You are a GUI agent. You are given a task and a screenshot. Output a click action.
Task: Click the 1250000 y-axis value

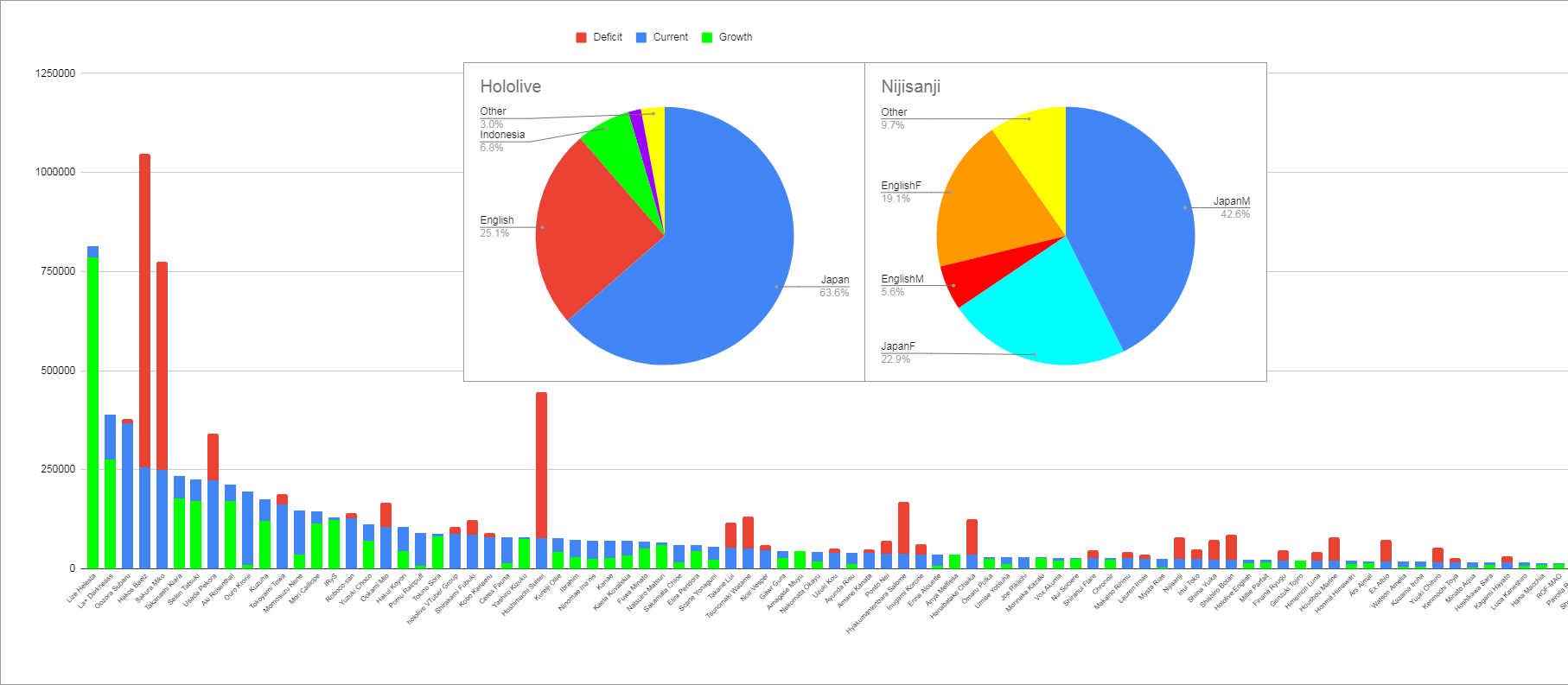[55, 73]
